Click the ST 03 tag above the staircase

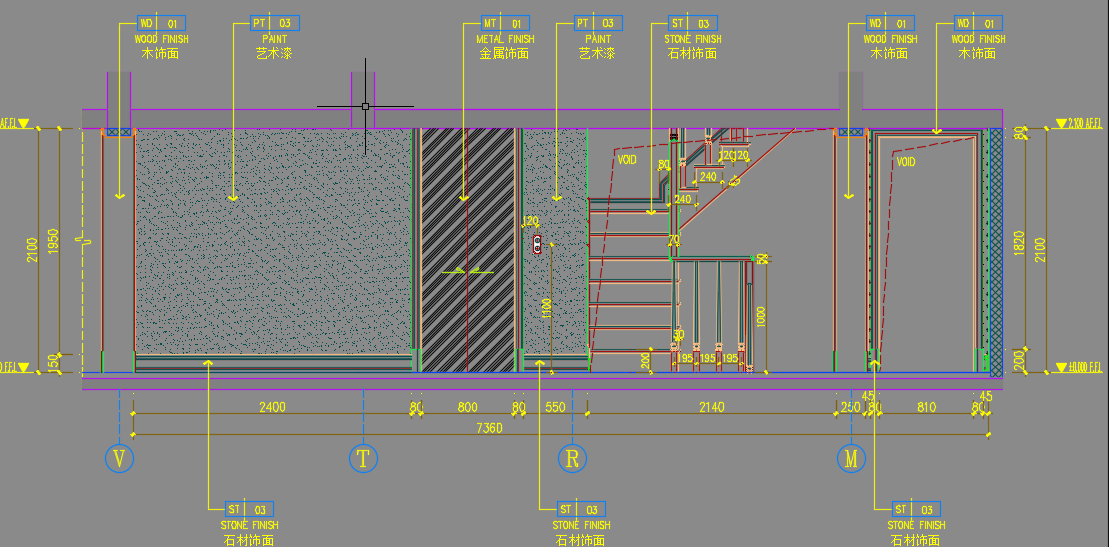[693, 23]
